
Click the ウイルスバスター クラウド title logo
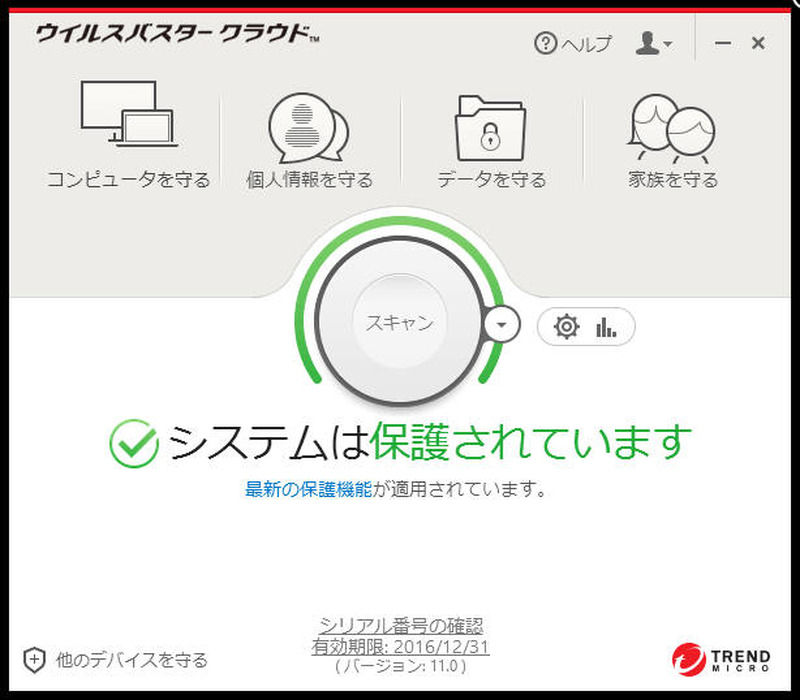coord(177,34)
